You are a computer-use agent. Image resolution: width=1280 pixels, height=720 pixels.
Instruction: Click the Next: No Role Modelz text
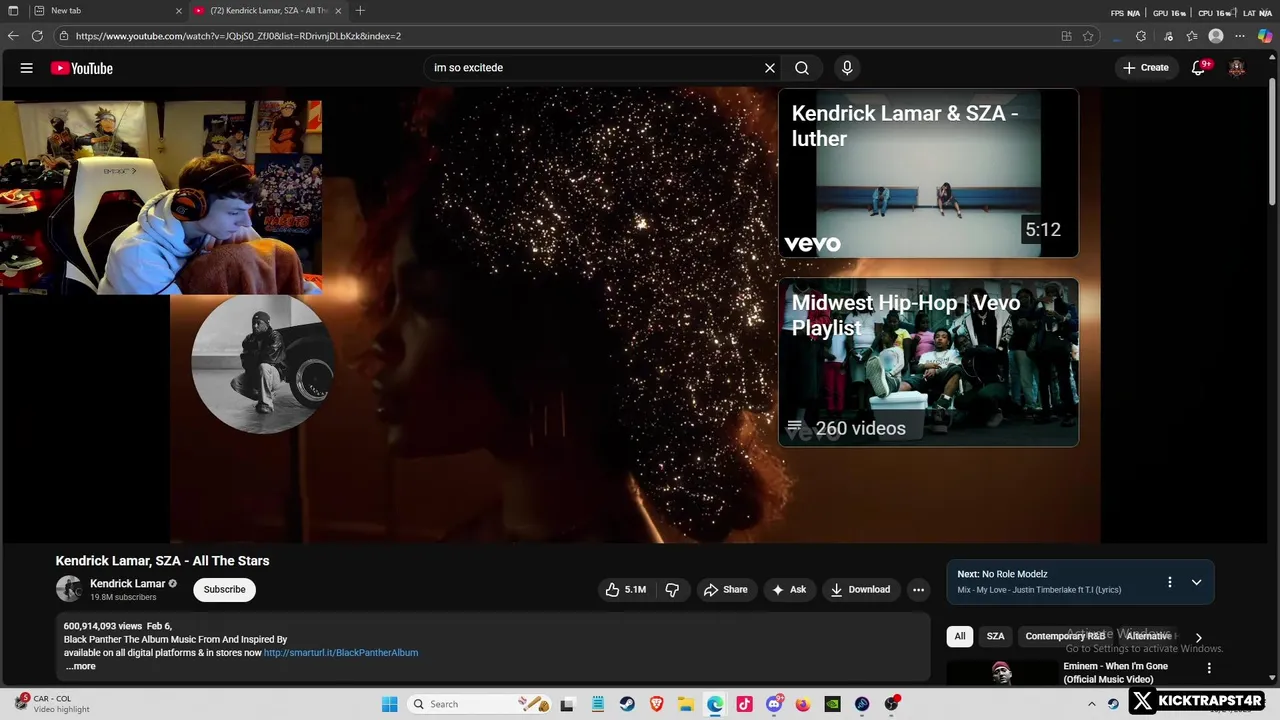[1002, 574]
